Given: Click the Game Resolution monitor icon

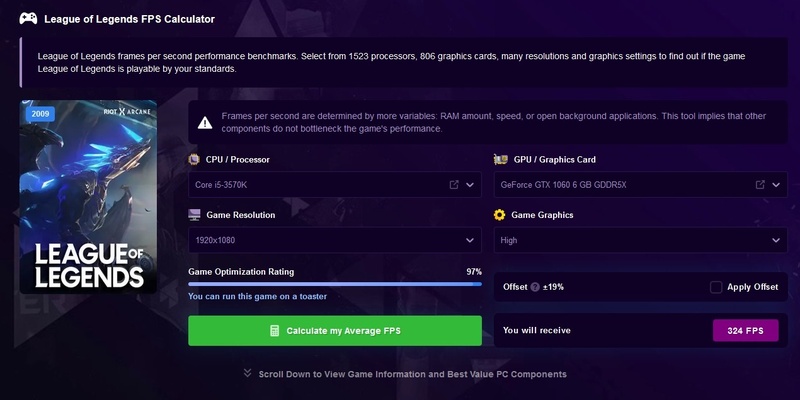Looking at the screenshot, I should pyautogui.click(x=194, y=214).
